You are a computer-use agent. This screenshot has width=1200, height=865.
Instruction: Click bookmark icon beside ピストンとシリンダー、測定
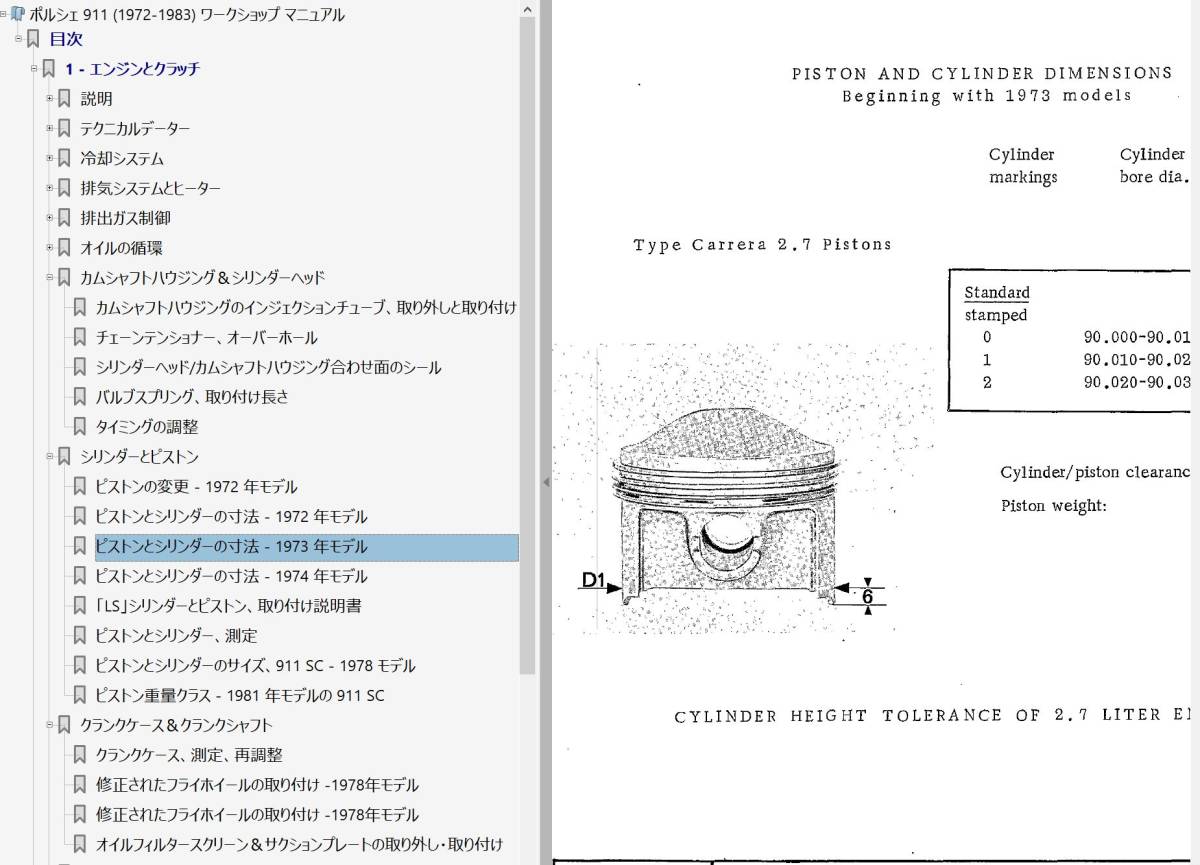click(x=80, y=635)
